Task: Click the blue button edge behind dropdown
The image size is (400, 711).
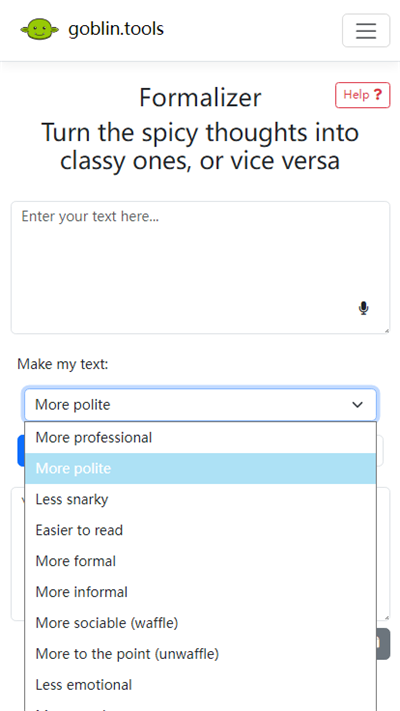Action: tap(20, 451)
